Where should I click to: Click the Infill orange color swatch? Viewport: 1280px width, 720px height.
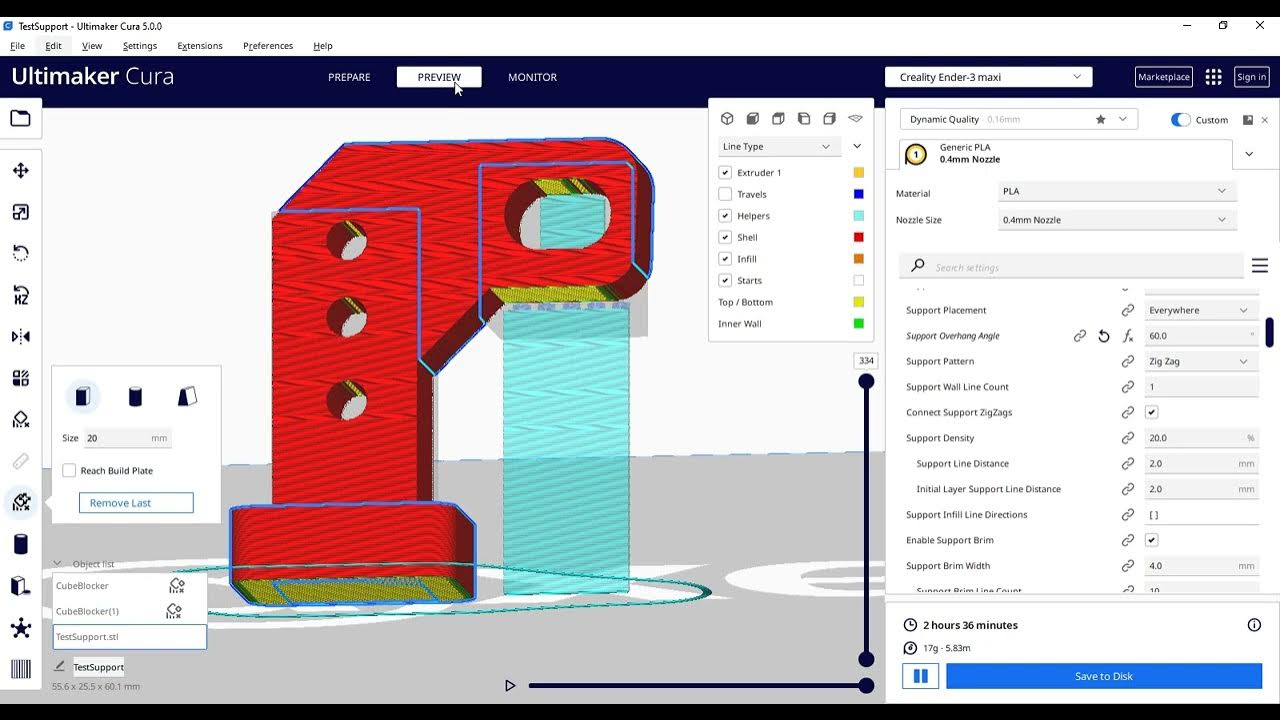pos(858,259)
